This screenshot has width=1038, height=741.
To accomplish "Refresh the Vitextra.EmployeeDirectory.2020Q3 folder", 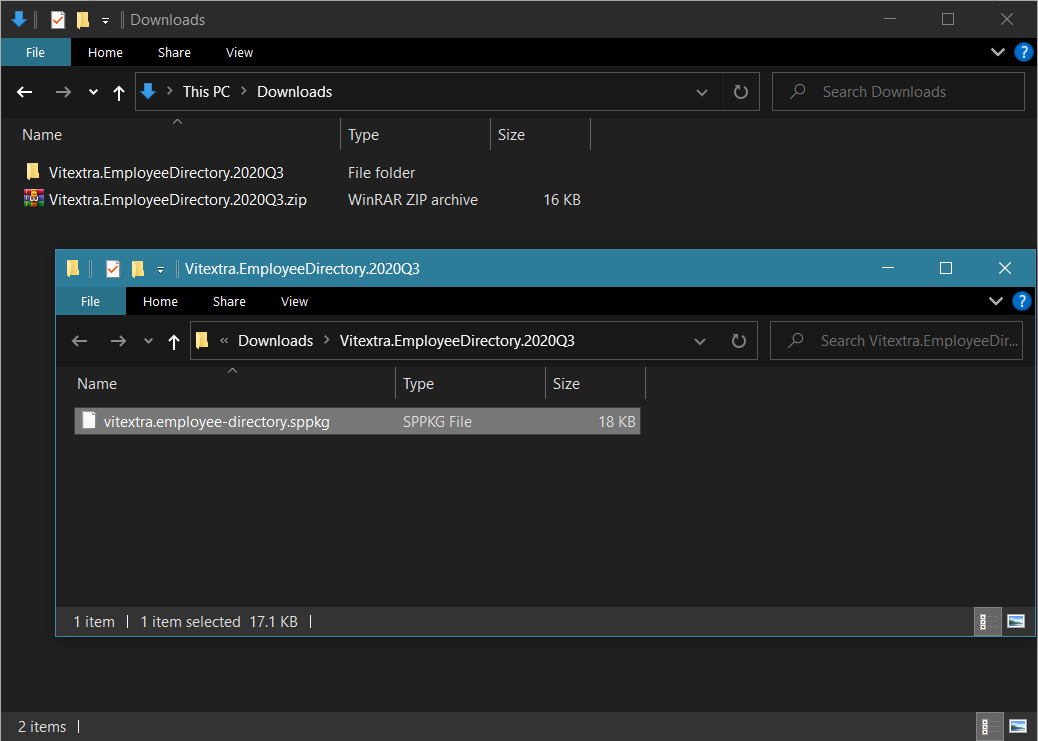I will pos(739,341).
